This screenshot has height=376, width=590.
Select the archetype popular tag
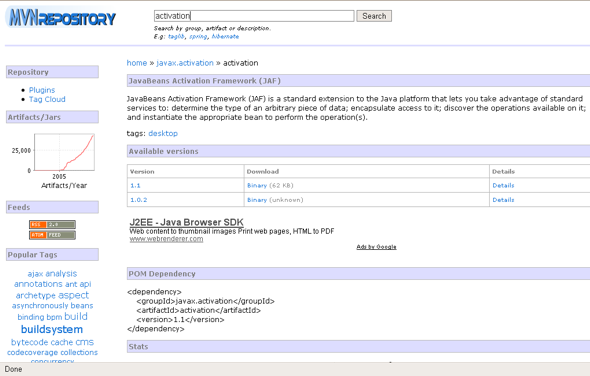pyautogui.click(x=36, y=295)
